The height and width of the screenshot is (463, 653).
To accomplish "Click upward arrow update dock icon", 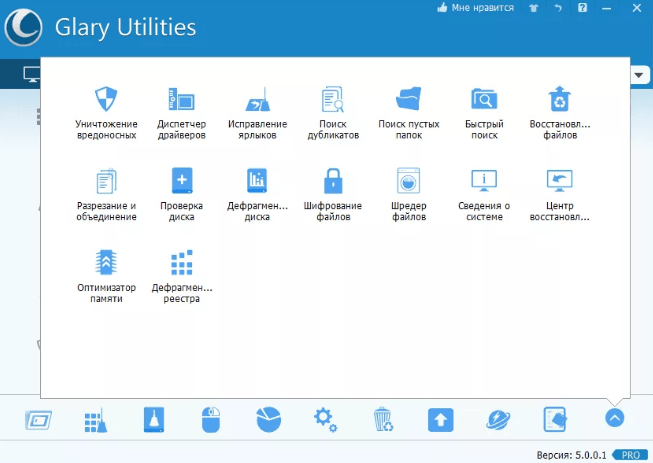I will pyautogui.click(x=441, y=420).
